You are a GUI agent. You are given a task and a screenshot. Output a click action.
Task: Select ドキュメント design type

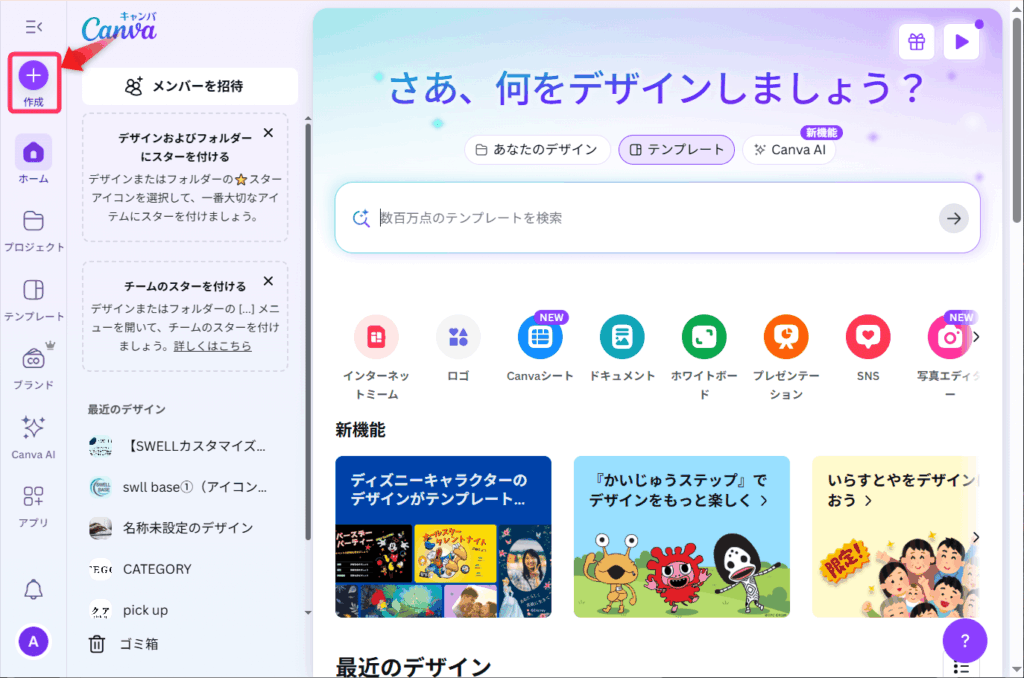(x=622, y=348)
